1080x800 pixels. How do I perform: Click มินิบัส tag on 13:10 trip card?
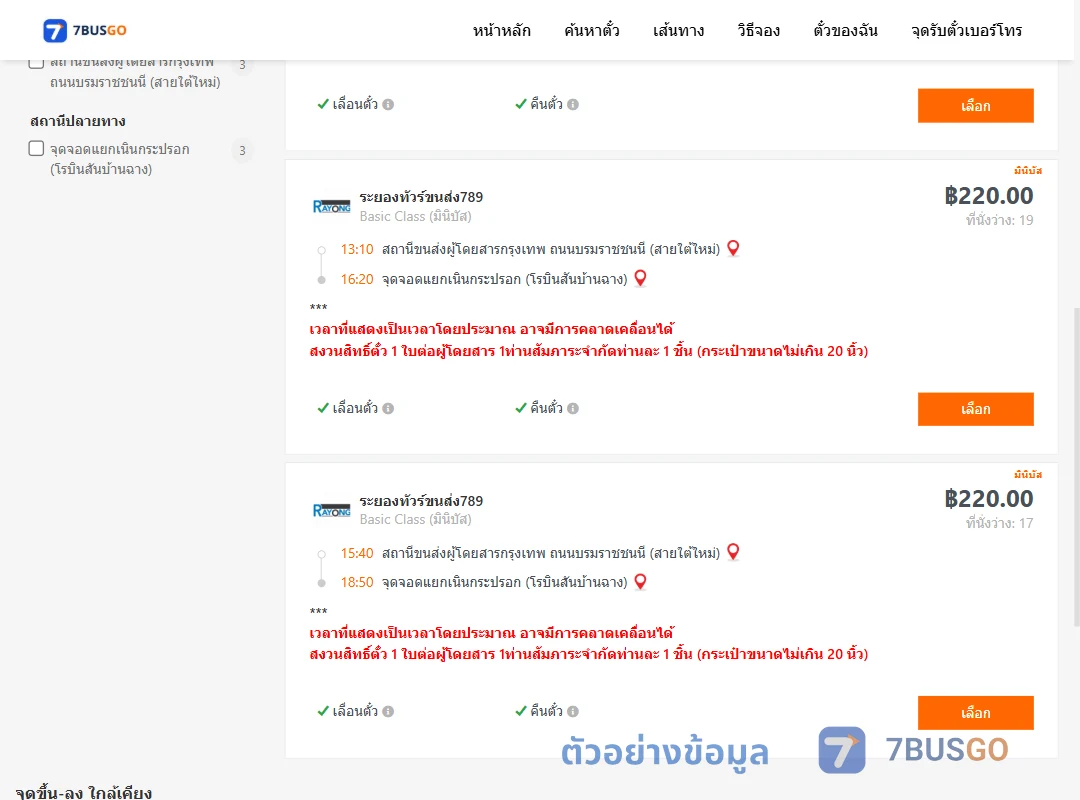[1028, 170]
